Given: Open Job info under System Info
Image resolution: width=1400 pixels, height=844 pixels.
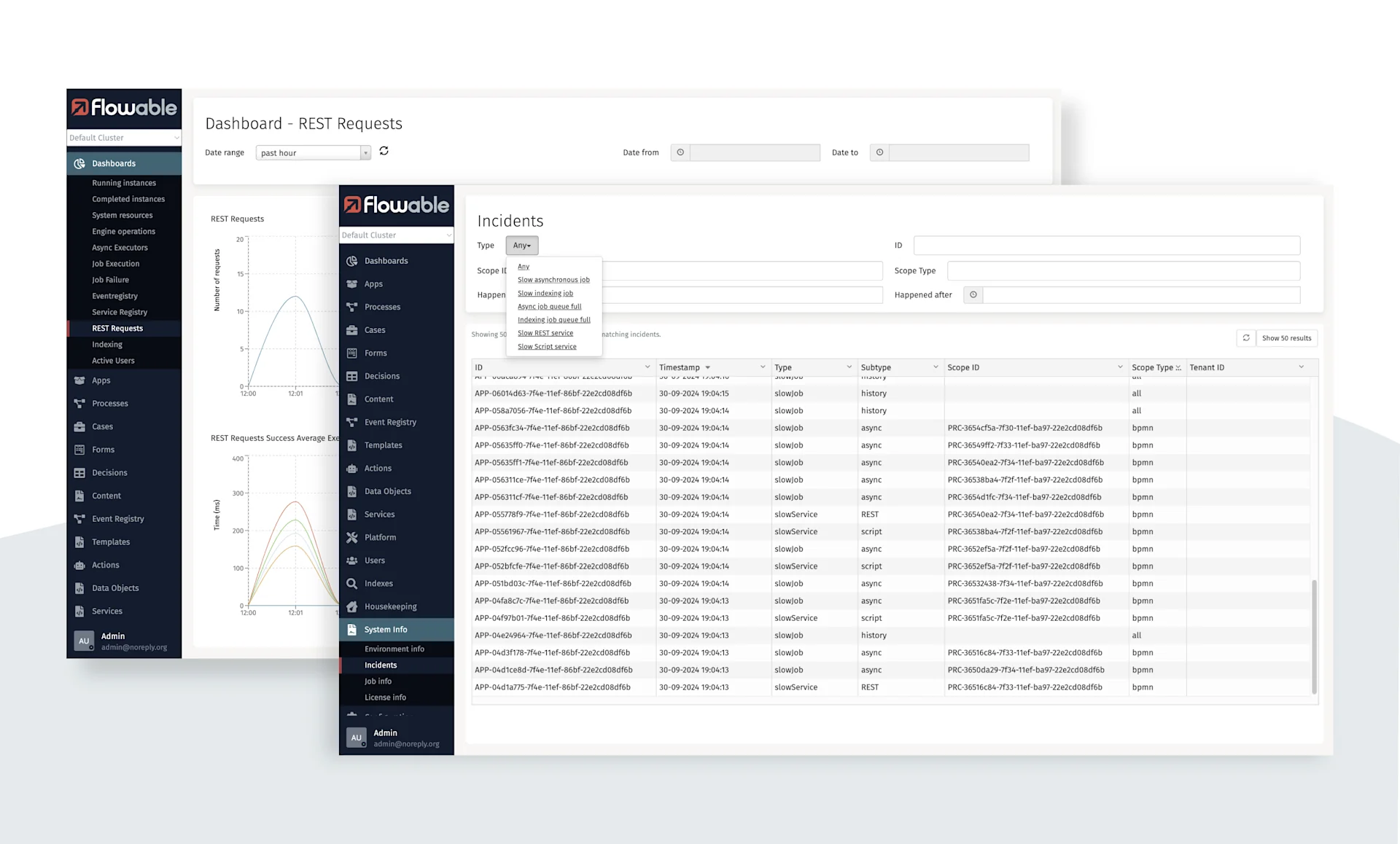Looking at the screenshot, I should (x=378, y=681).
